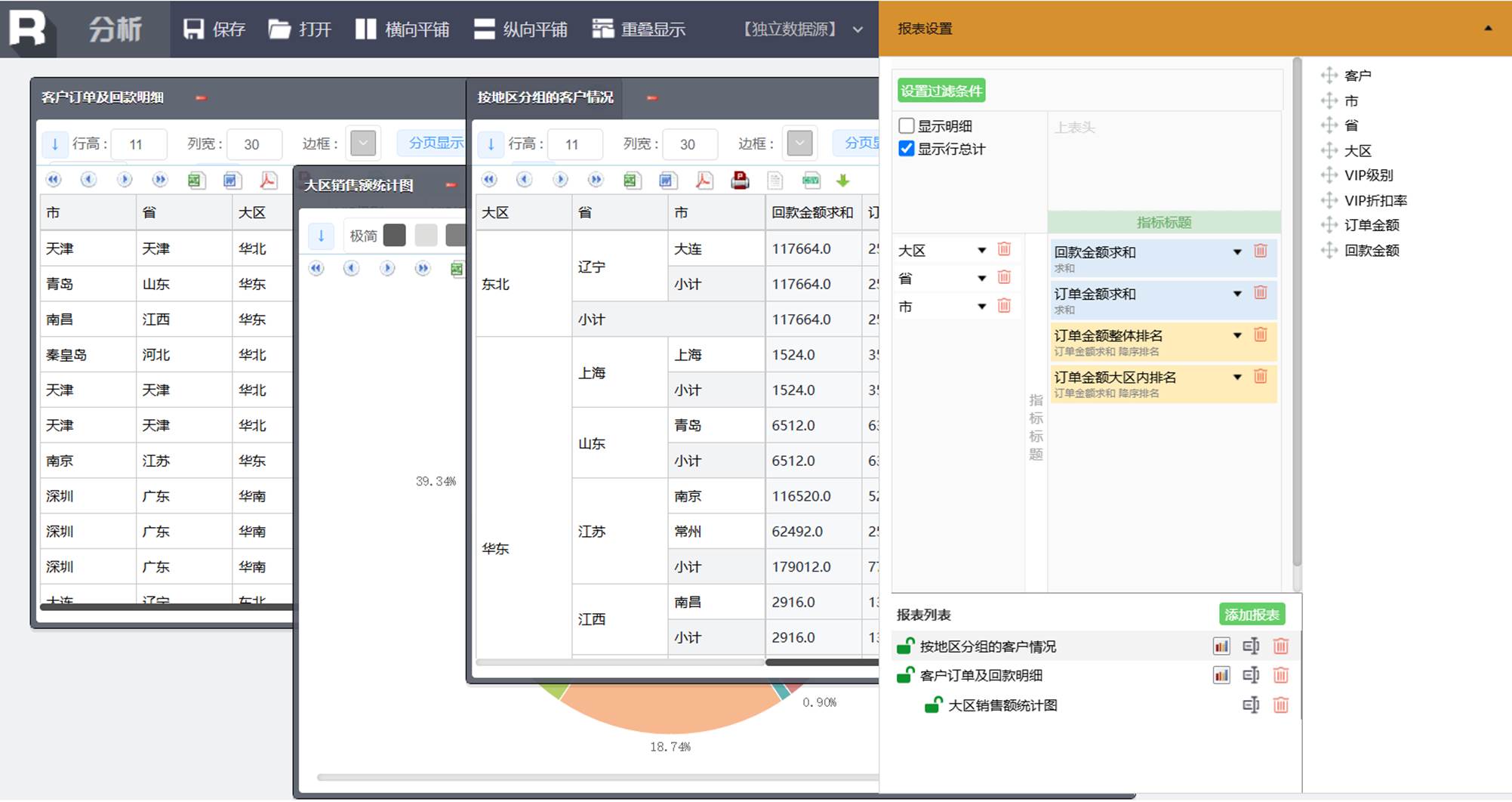Click the 添加报表 button
Viewport: 1512px width, 802px height.
(1252, 615)
